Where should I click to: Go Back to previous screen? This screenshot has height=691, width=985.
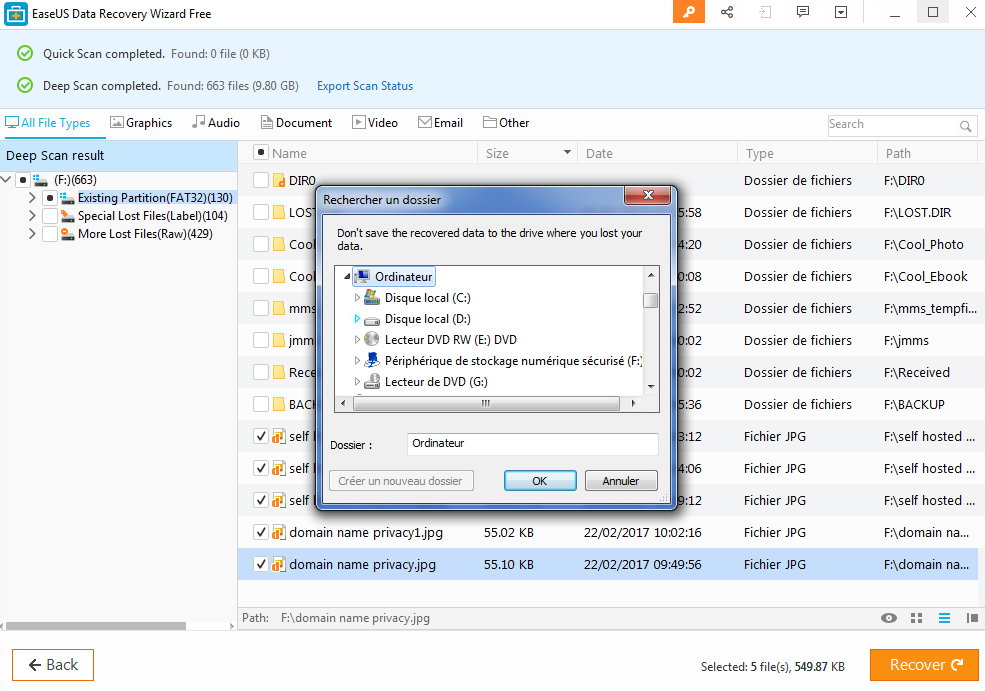[x=53, y=665]
